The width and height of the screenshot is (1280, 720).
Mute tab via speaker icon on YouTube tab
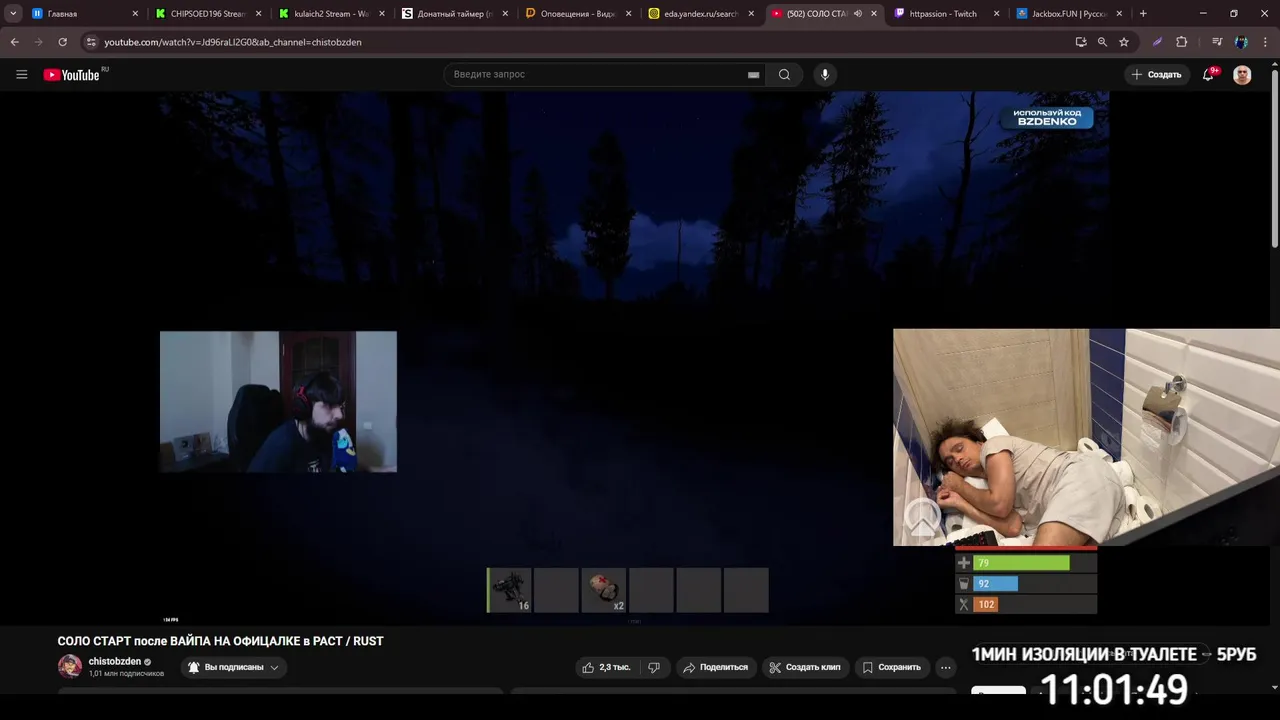(x=857, y=14)
